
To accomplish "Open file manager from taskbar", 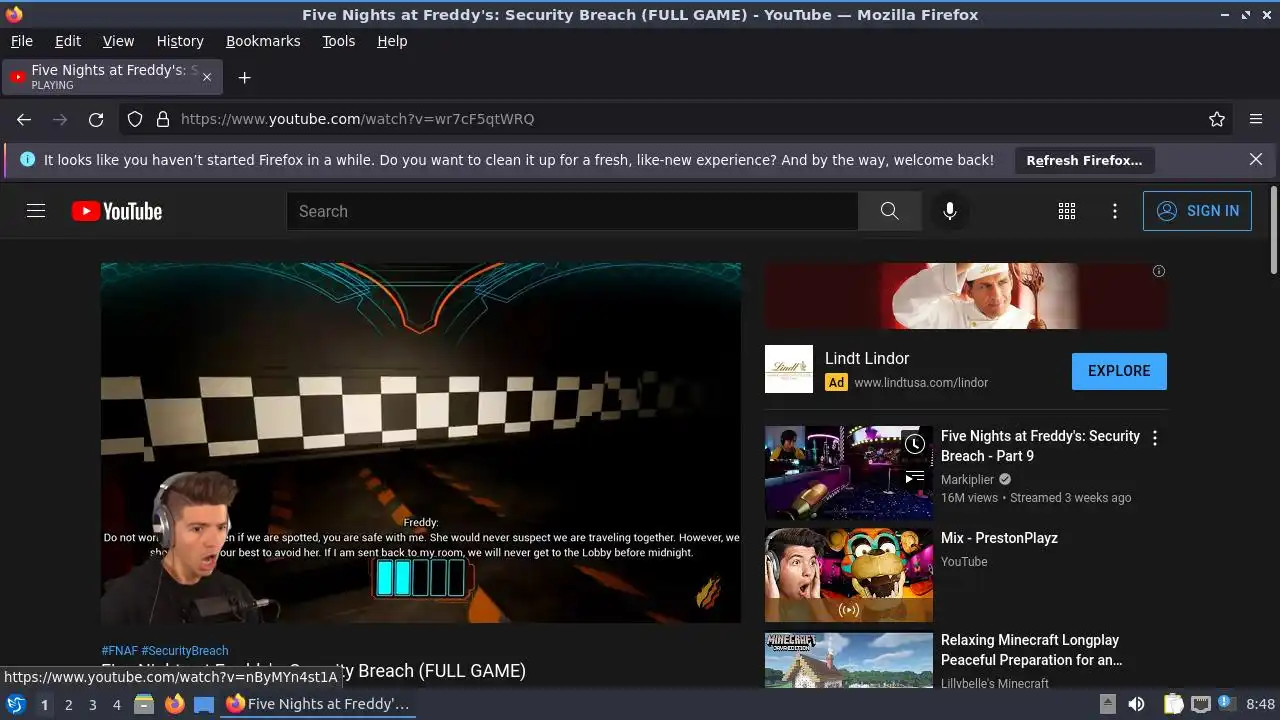I will (x=144, y=704).
